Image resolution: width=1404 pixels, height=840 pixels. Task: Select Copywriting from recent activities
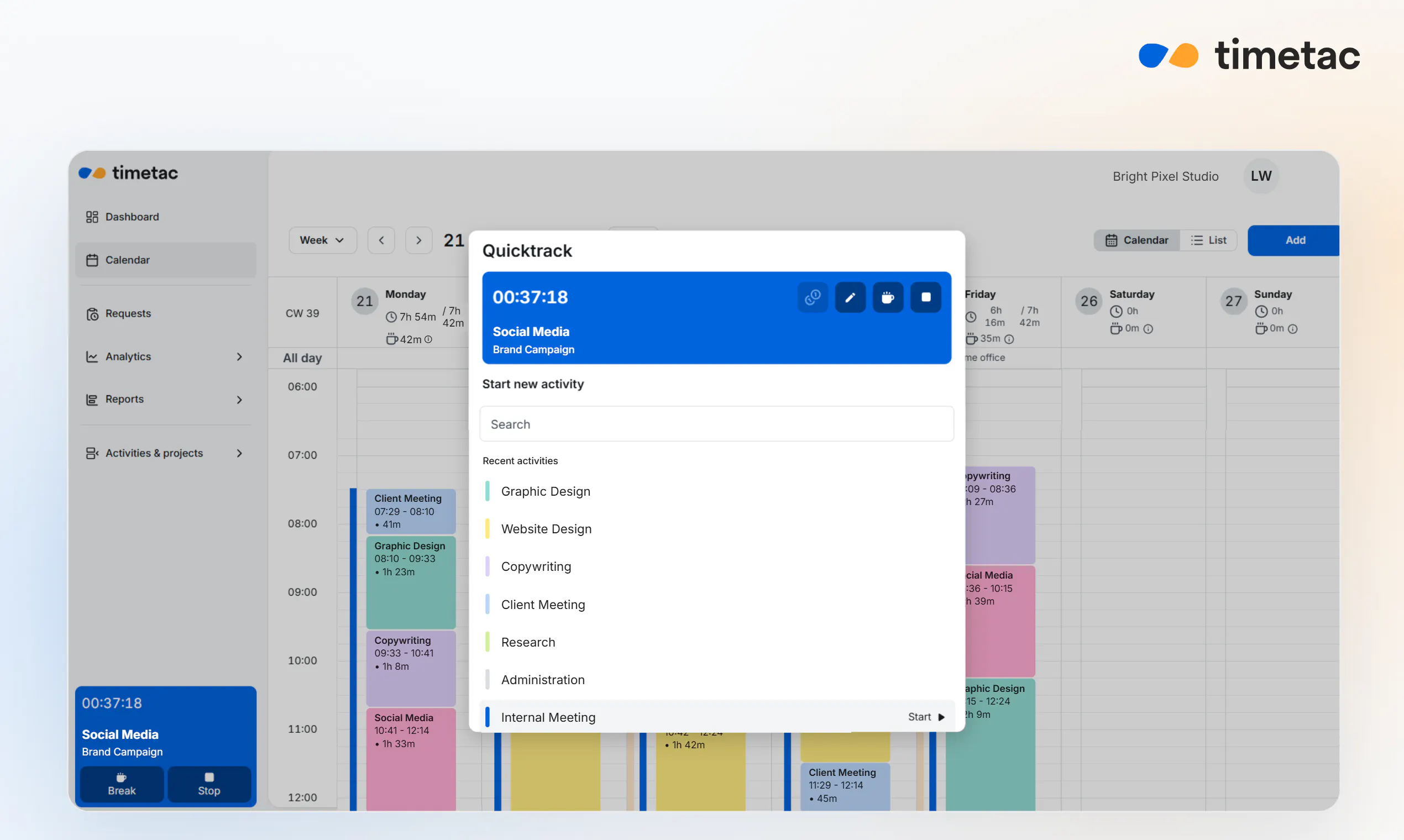pos(716,566)
